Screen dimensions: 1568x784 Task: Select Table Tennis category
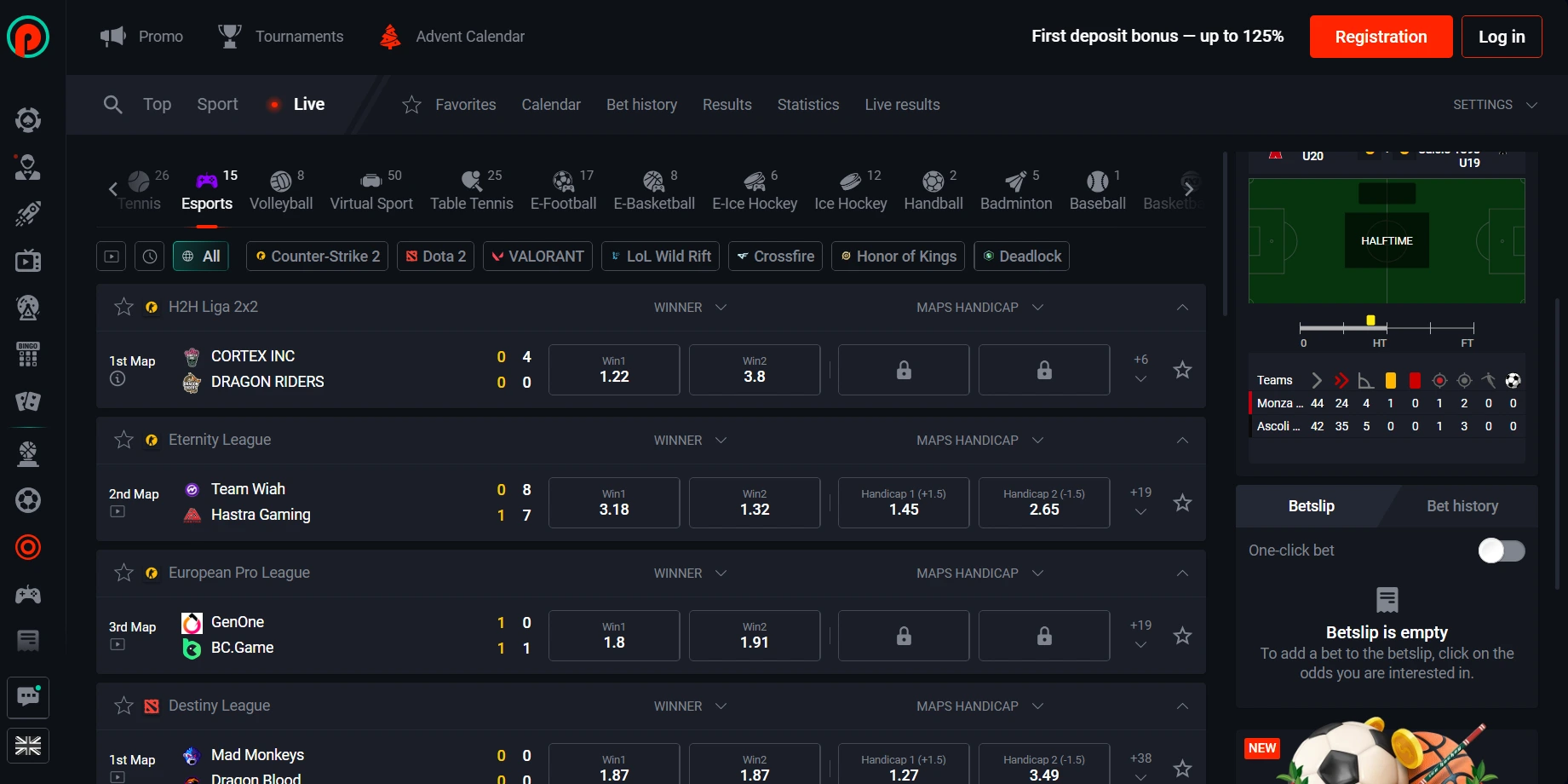coord(472,191)
